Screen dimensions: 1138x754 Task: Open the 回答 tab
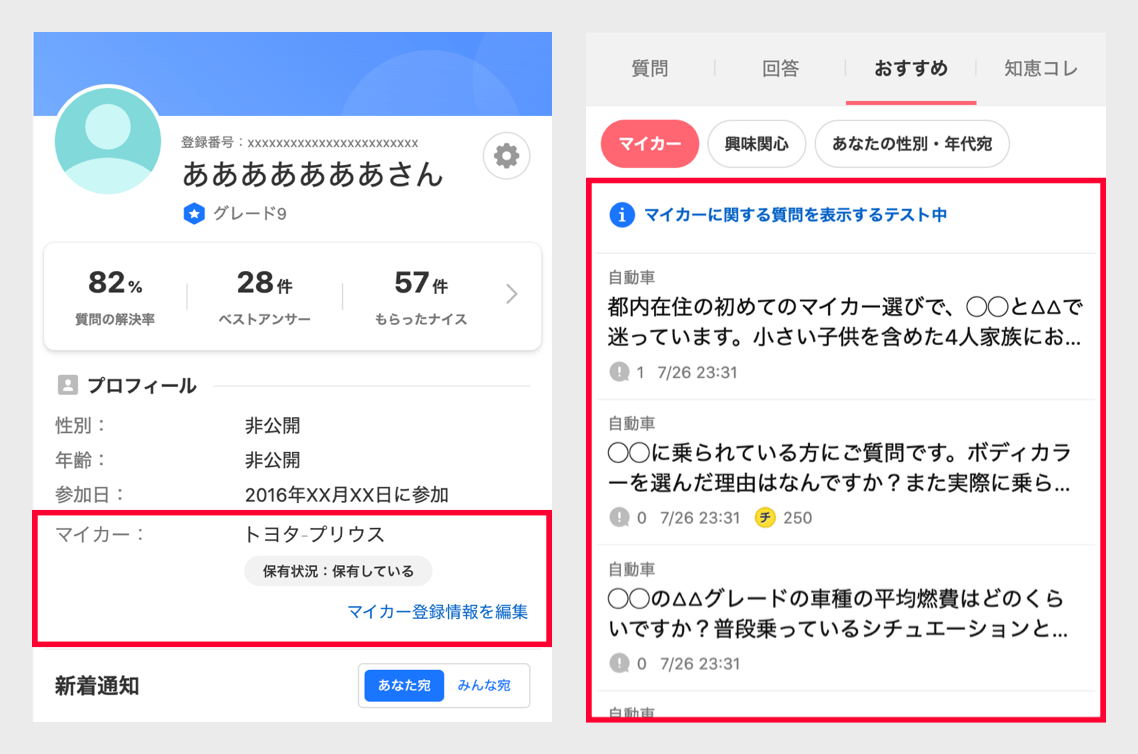[x=780, y=69]
